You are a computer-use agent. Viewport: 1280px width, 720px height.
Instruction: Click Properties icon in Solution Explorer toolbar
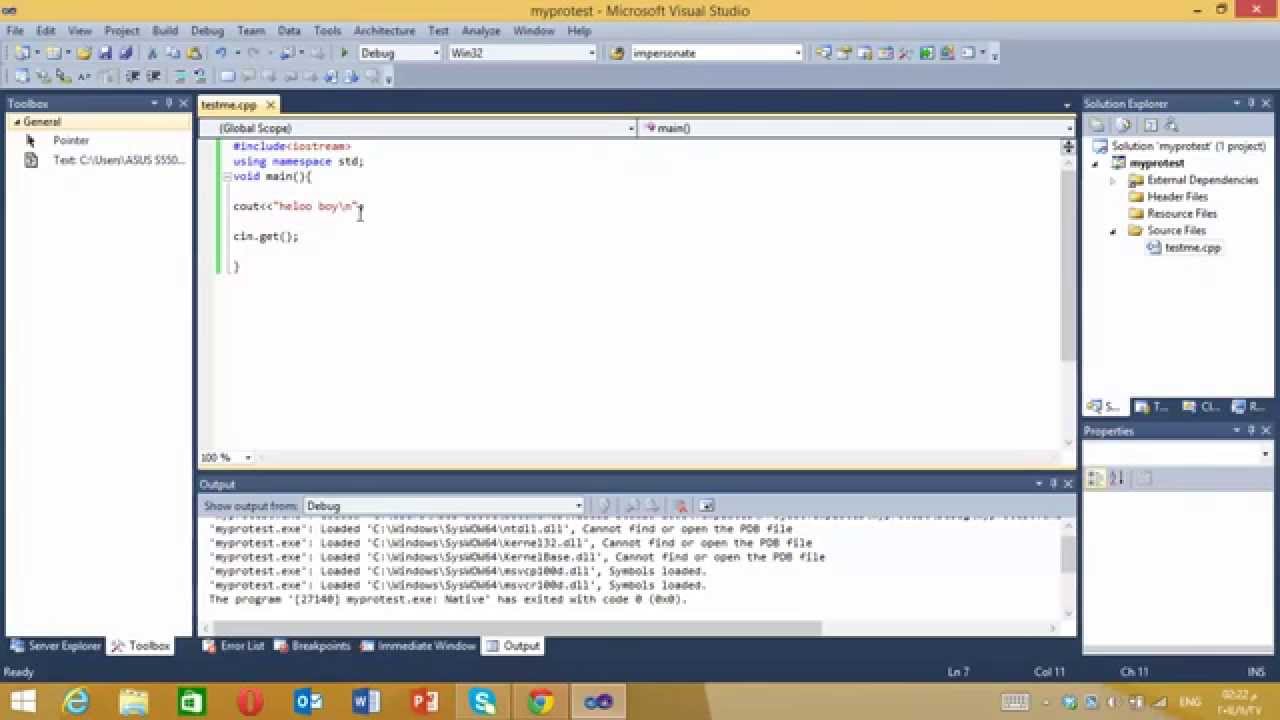[1098, 125]
